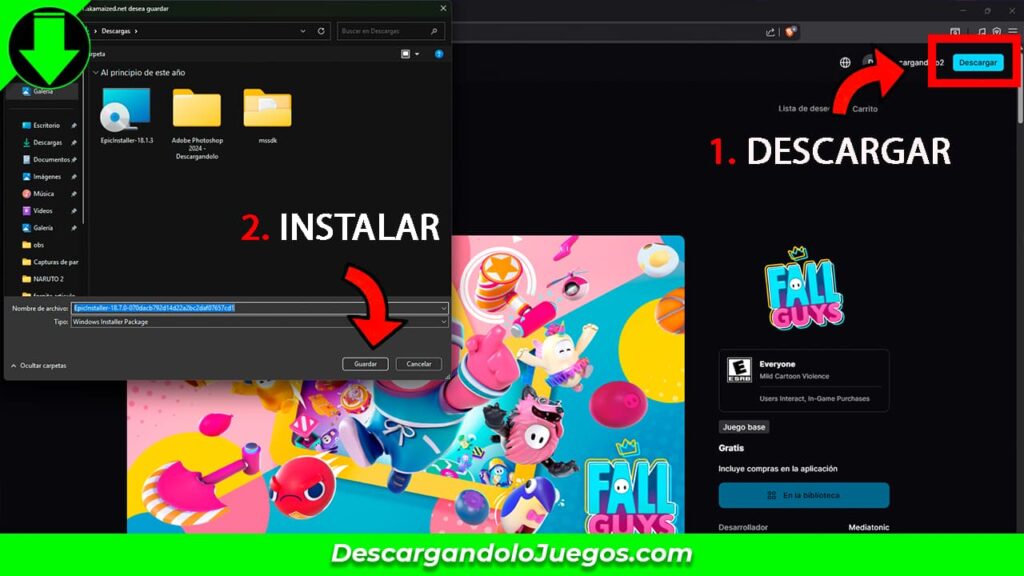
Task: Click the browser extension shield icon
Action: (790, 30)
